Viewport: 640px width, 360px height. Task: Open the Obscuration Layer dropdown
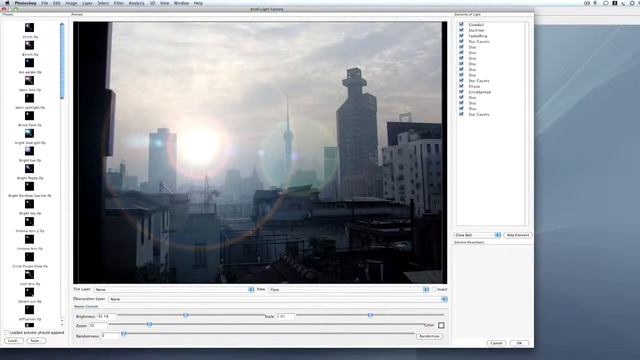click(278, 299)
